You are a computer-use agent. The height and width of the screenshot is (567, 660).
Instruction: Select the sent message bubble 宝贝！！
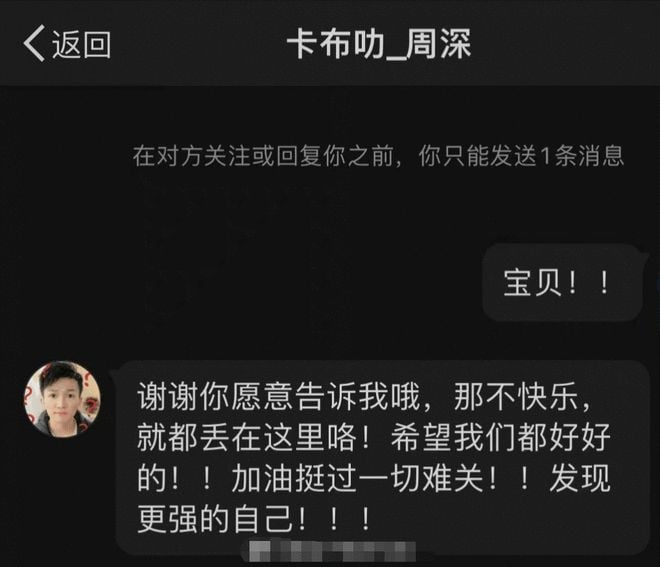tap(562, 282)
